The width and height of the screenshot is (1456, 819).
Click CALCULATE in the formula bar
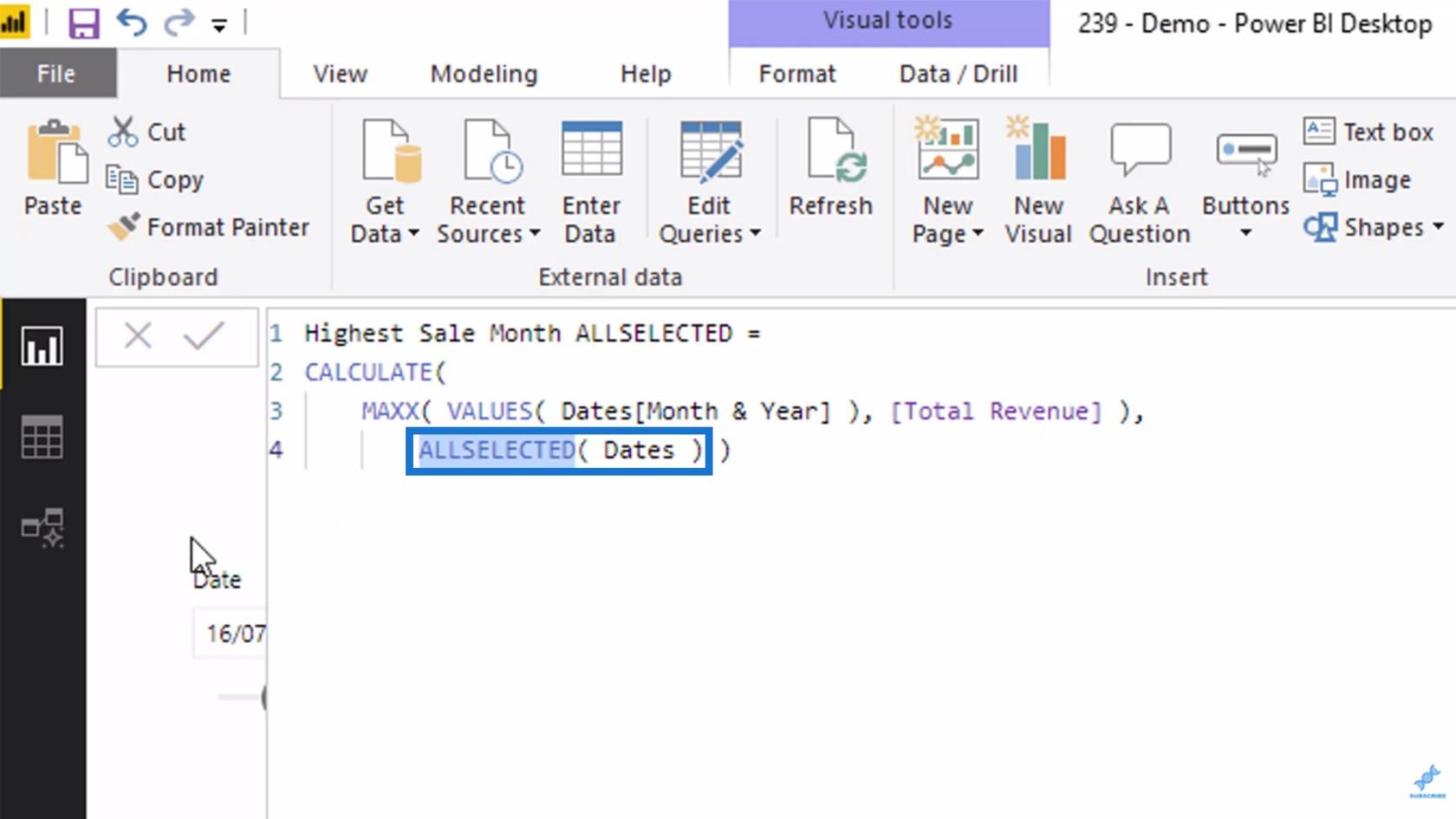(367, 372)
